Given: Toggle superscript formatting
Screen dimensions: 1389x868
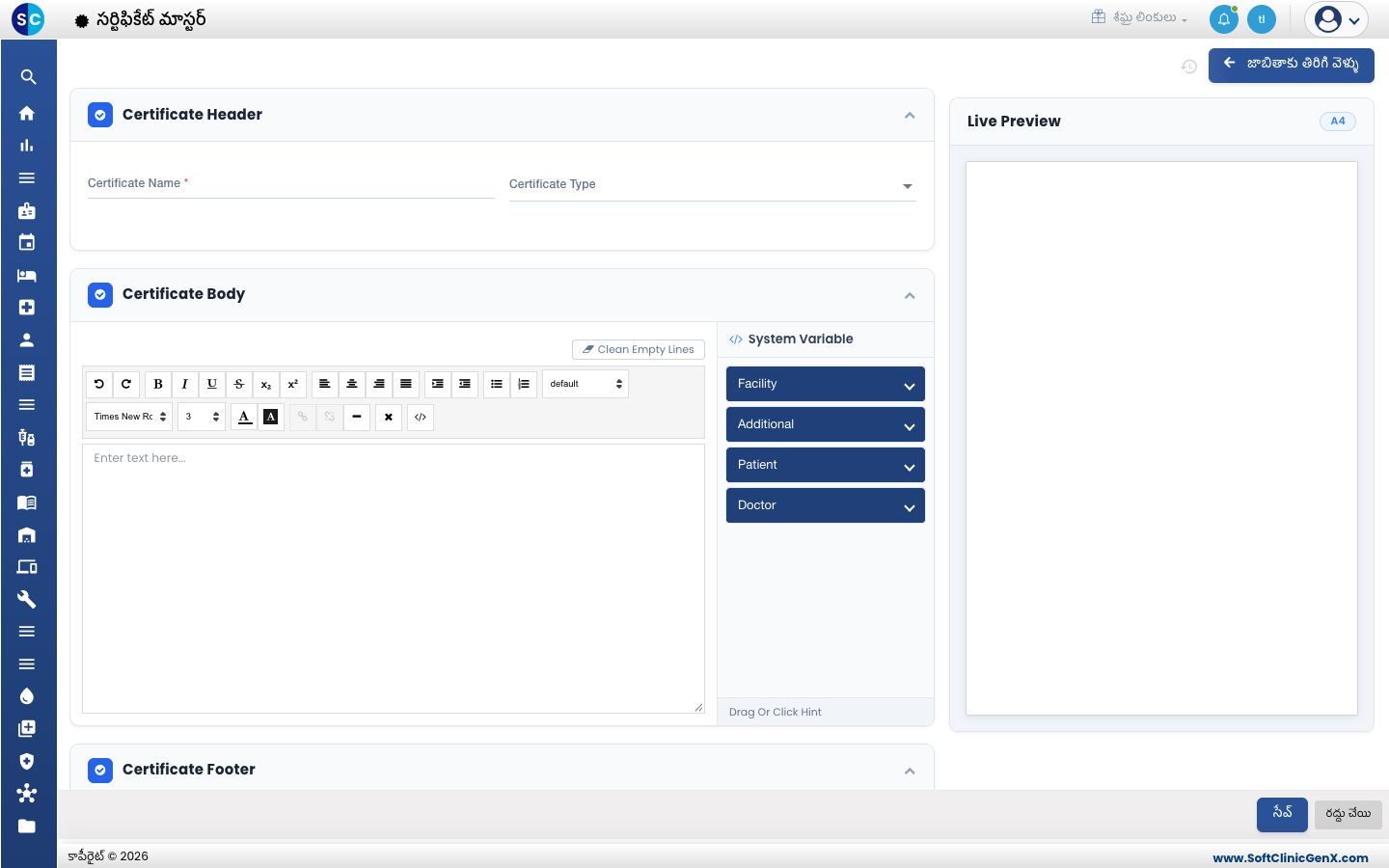Looking at the screenshot, I should 293,384.
